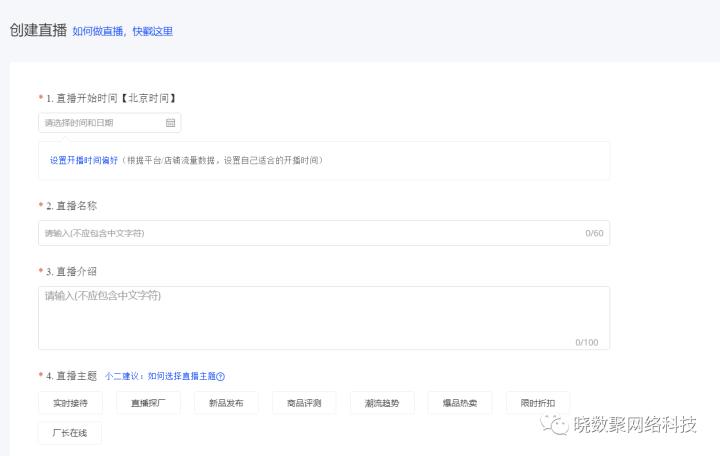Image resolution: width=720 pixels, height=456 pixels.
Task: Click the 1. 直播开始时间【北京时间】 label
Action: tap(111, 98)
